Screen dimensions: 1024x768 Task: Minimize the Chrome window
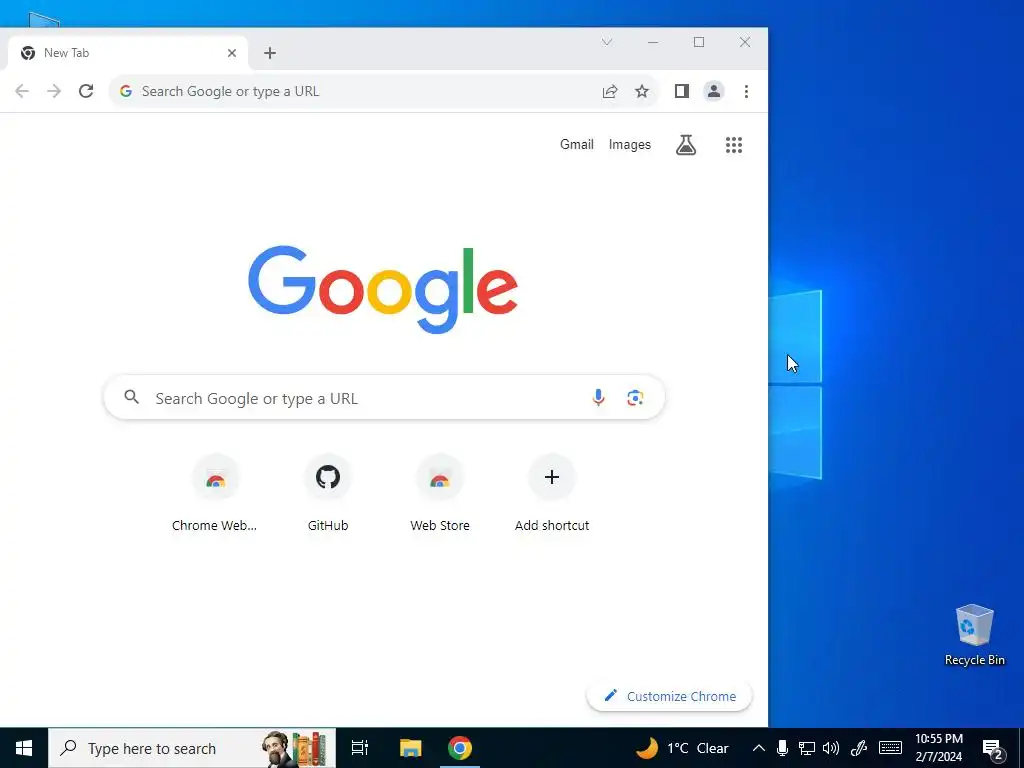pyautogui.click(x=653, y=42)
